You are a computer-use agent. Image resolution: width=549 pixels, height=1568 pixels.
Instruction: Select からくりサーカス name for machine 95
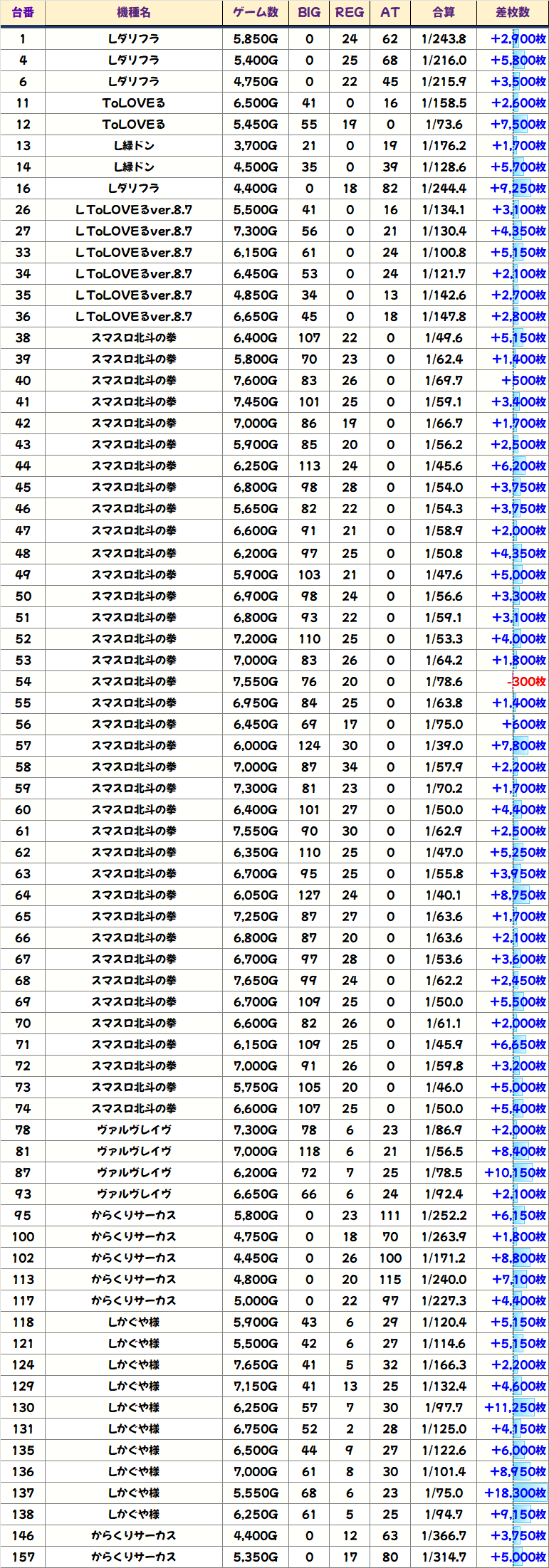tap(134, 1215)
